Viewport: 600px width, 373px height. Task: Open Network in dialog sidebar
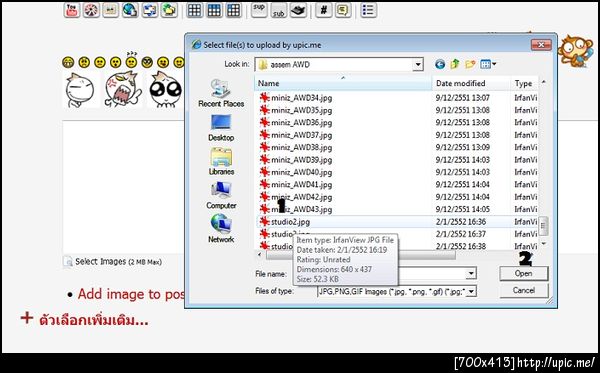point(221,229)
